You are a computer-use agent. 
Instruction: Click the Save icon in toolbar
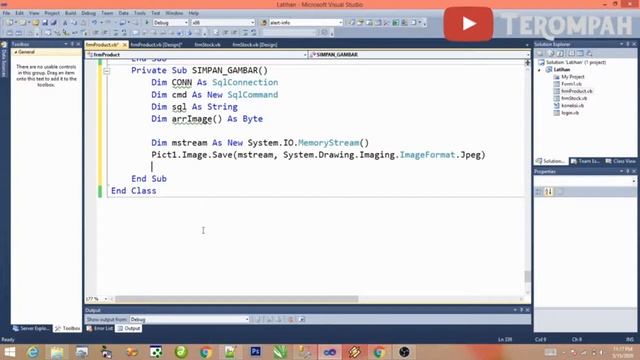tap(45, 22)
